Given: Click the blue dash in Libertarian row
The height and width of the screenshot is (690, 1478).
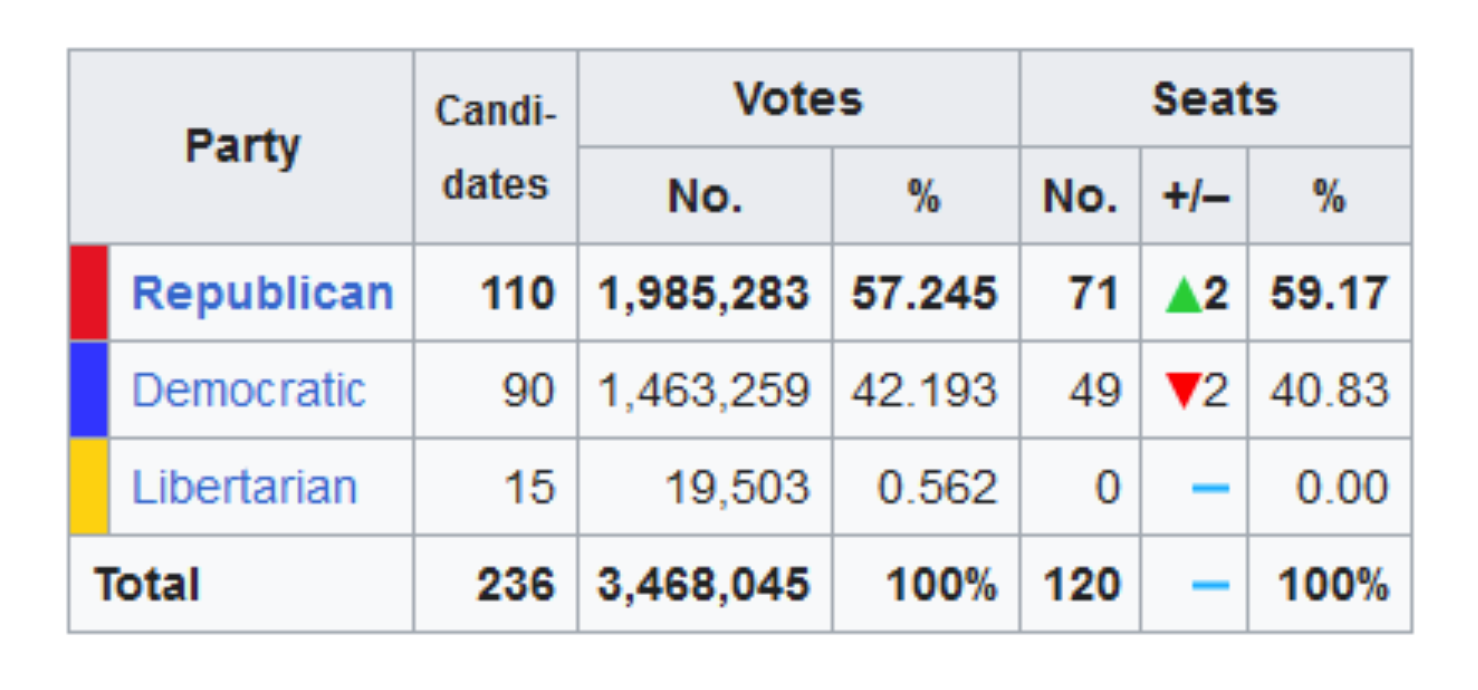Looking at the screenshot, I should pyautogui.click(x=1210, y=488).
